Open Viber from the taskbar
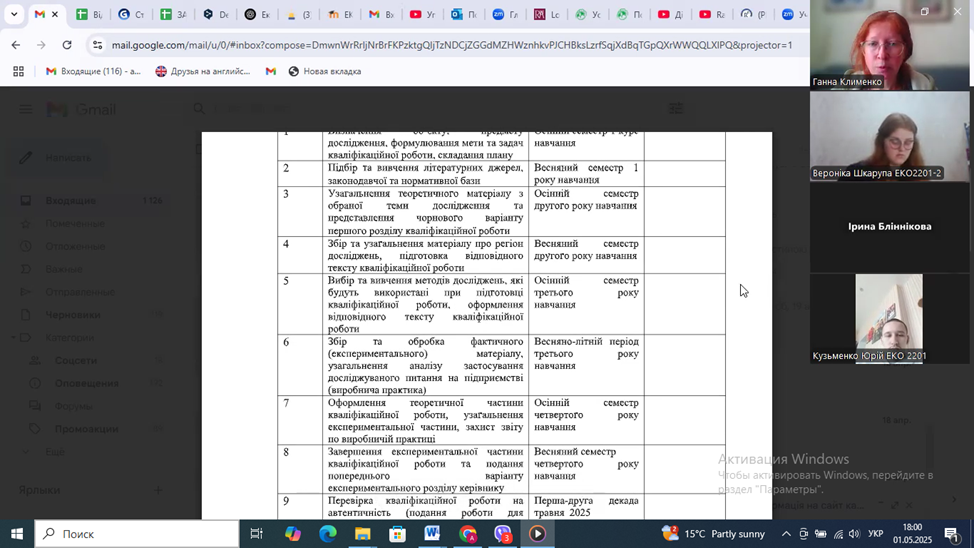 pos(503,534)
